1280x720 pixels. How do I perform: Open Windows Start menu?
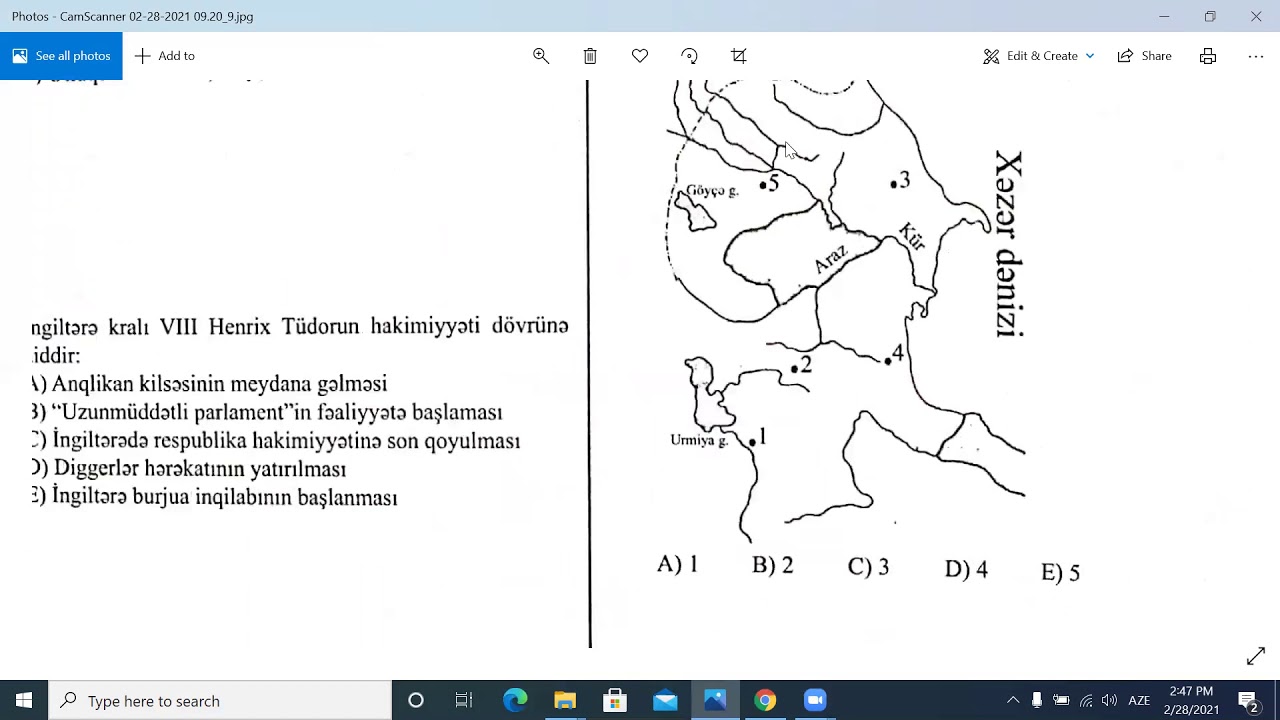pyautogui.click(x=24, y=700)
